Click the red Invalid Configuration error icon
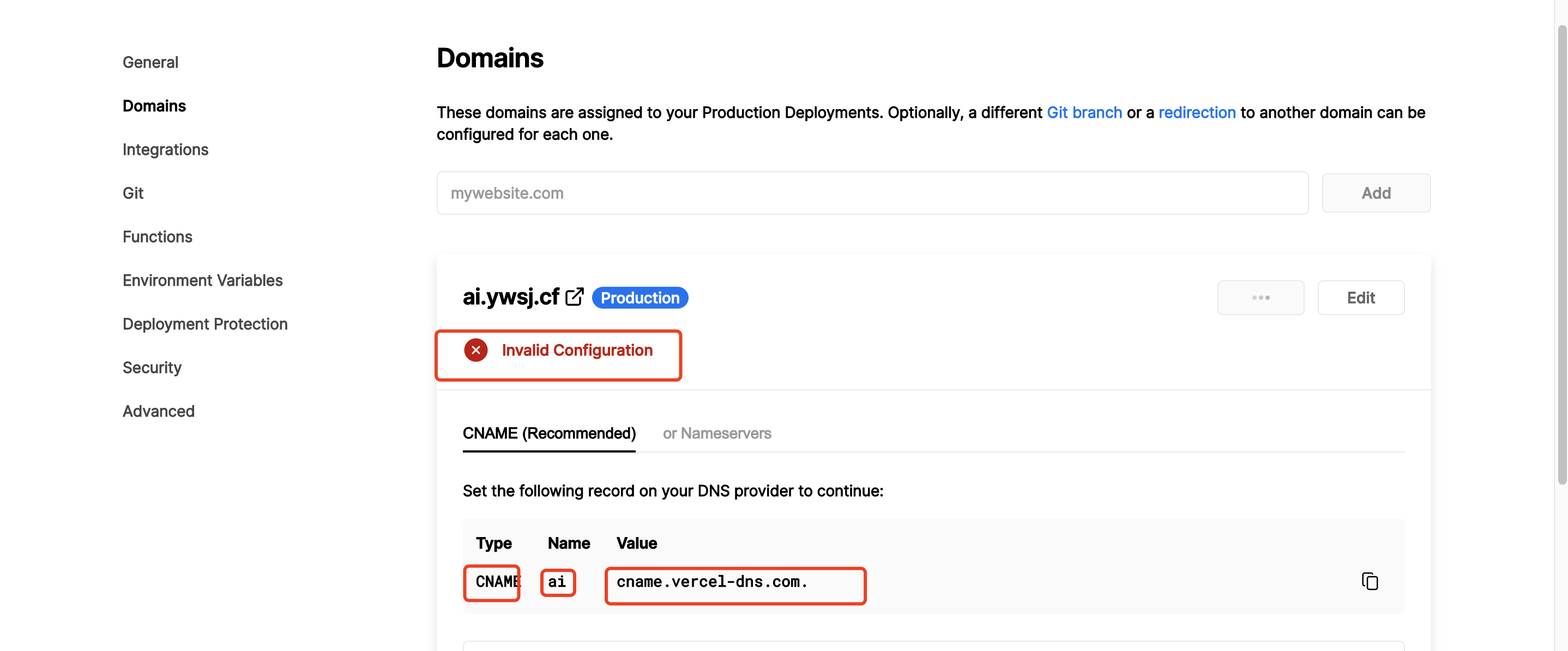1568x651 pixels. [475, 350]
